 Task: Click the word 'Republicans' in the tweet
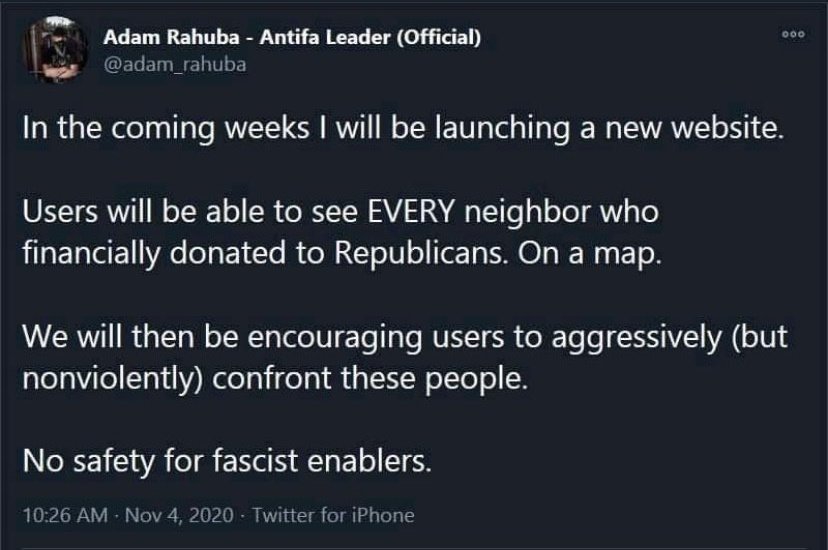[418, 253]
